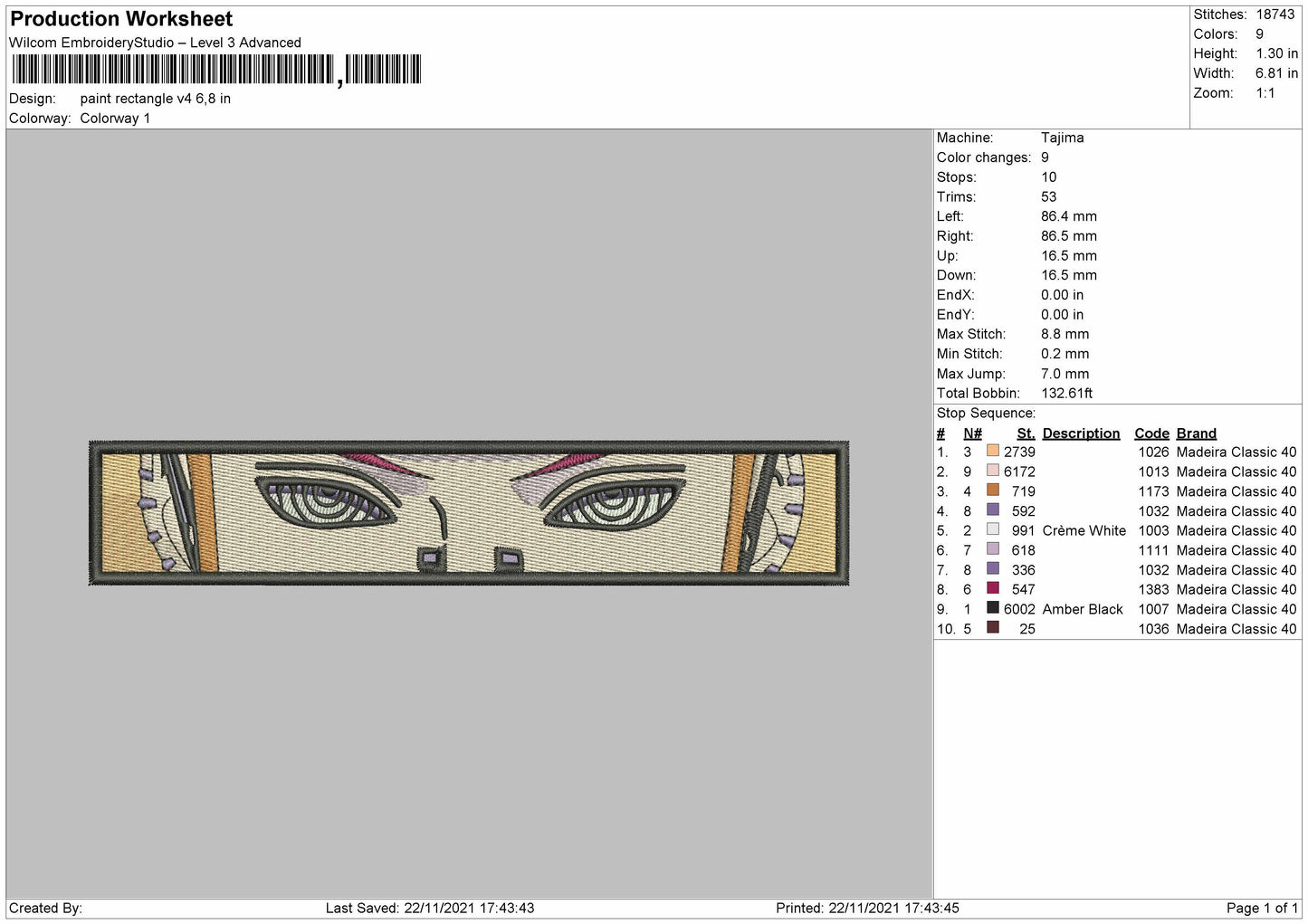Click the code '1111' in row 6
Image resolution: width=1308 pixels, height=924 pixels.
point(1153,550)
